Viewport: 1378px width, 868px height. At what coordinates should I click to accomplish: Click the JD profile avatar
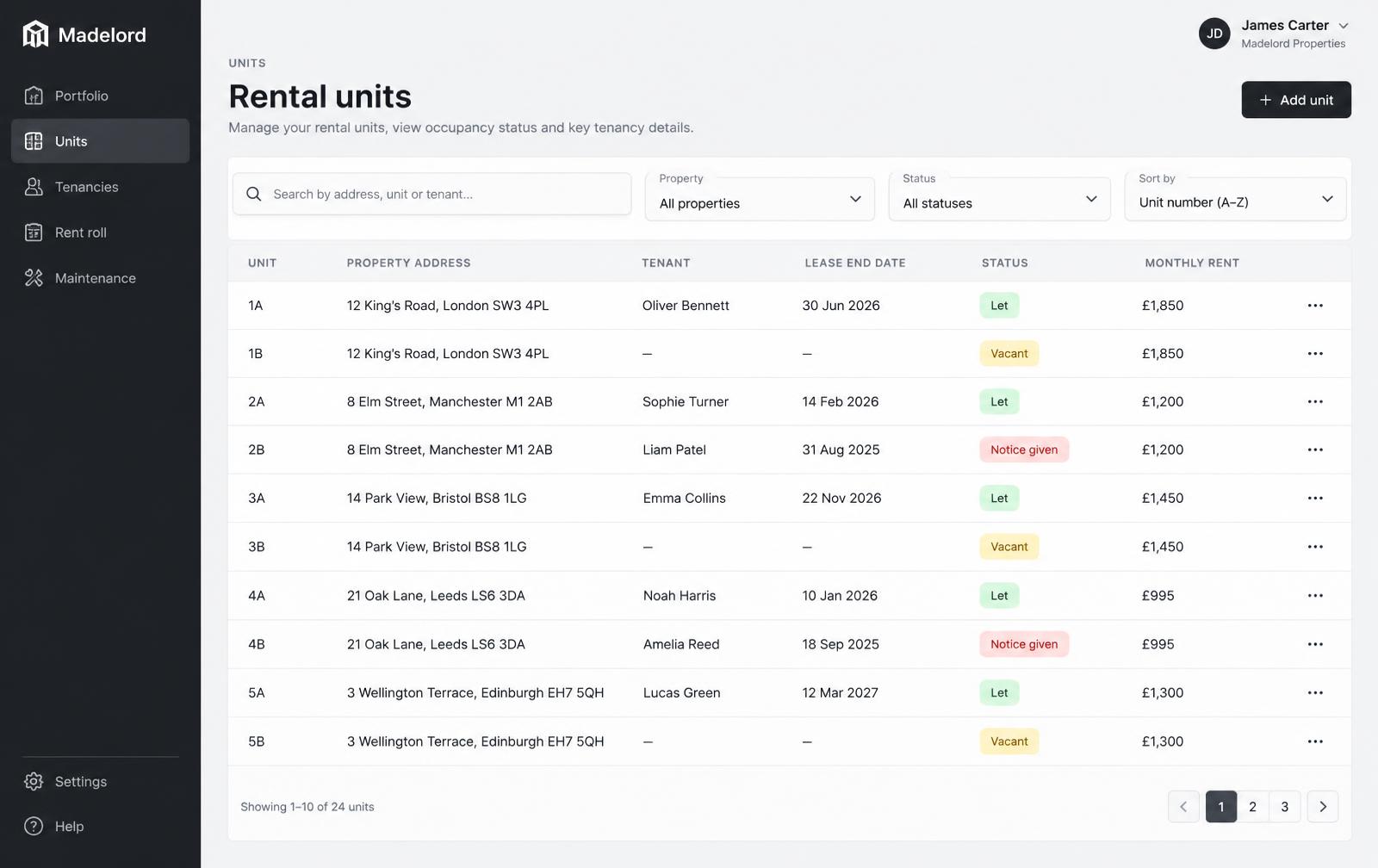pos(1214,34)
